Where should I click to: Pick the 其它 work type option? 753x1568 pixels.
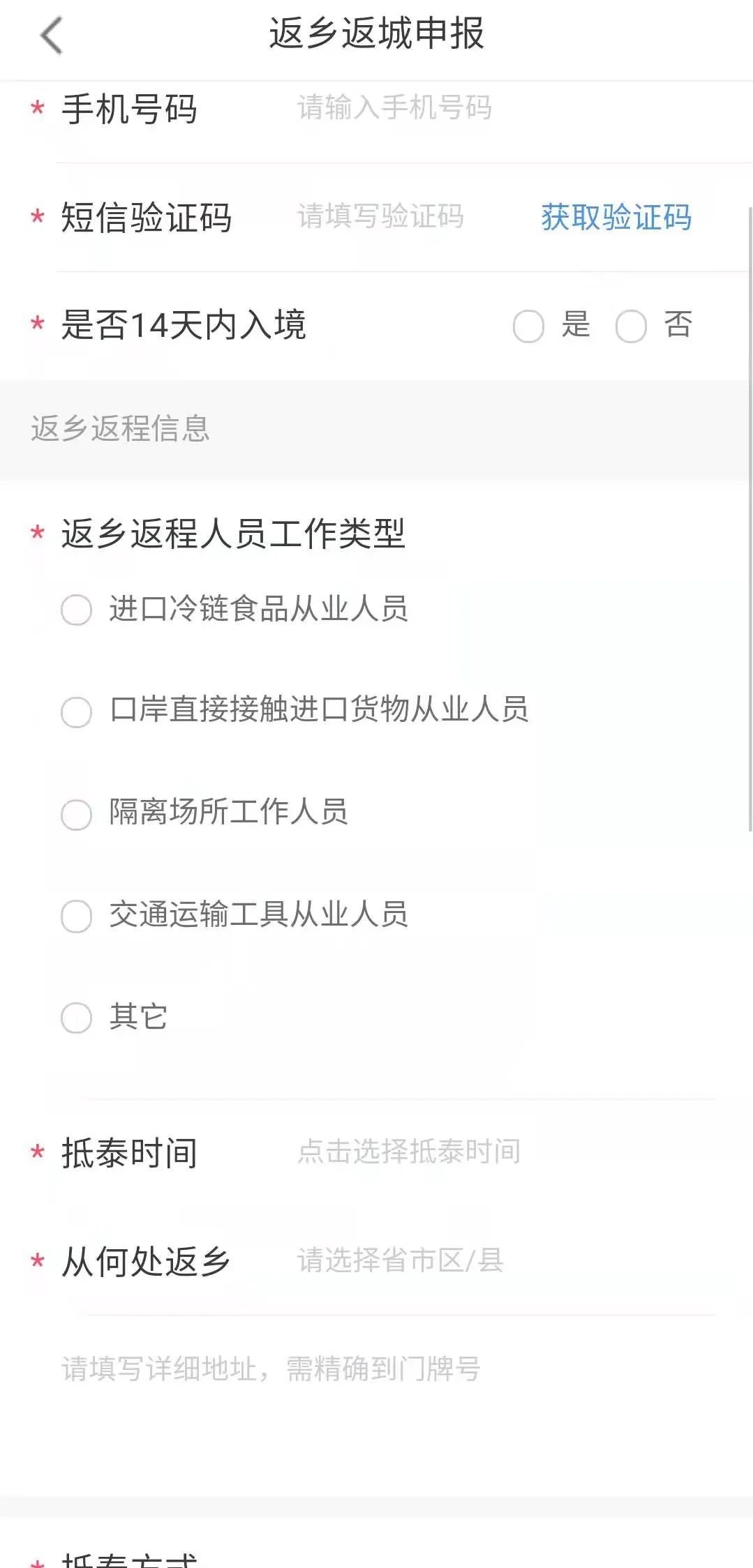[77, 1018]
